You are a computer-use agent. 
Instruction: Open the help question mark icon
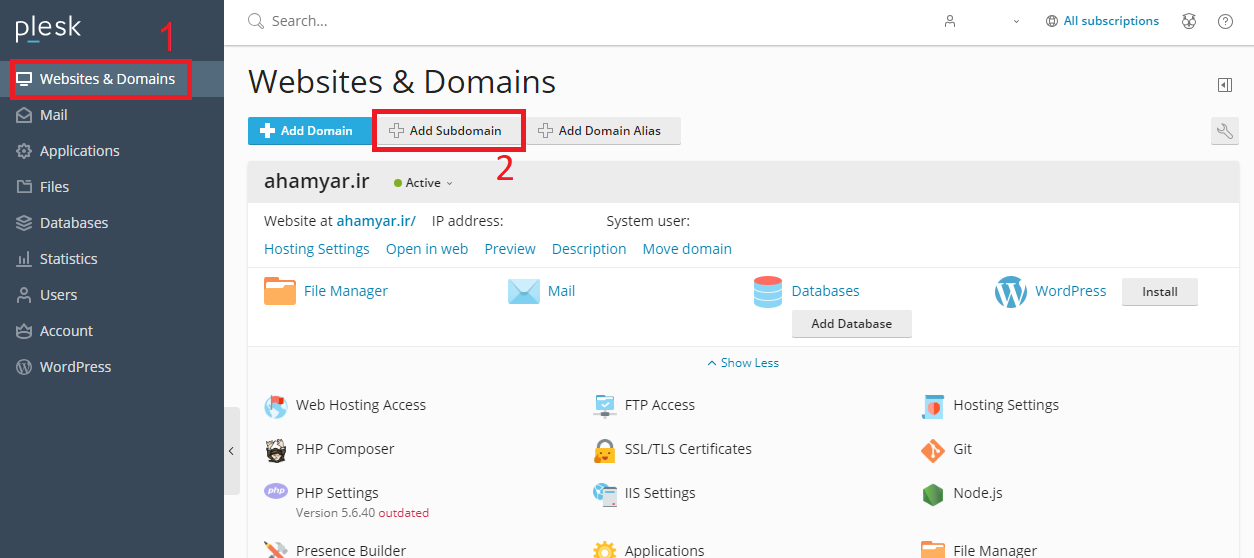point(1225,21)
